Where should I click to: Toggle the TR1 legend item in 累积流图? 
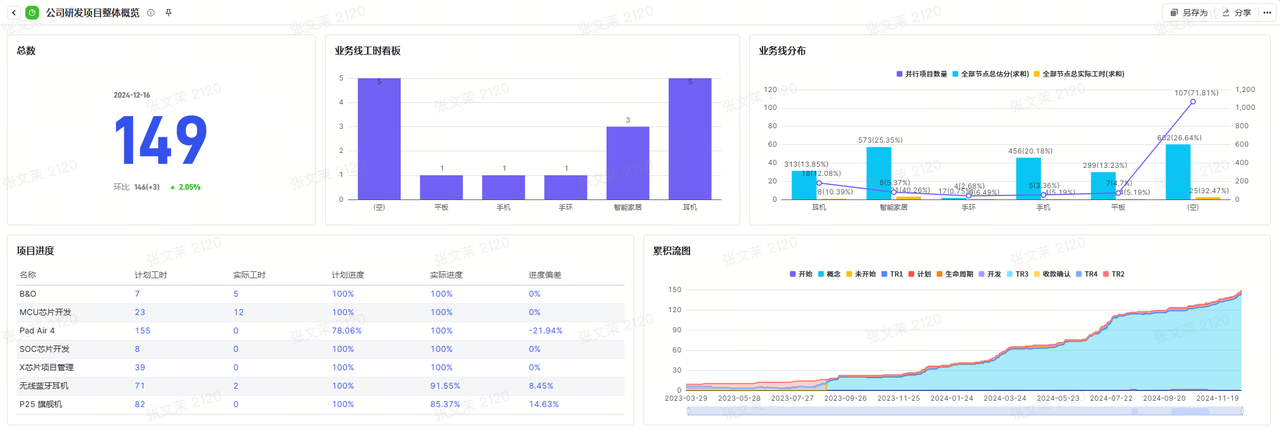click(x=892, y=274)
